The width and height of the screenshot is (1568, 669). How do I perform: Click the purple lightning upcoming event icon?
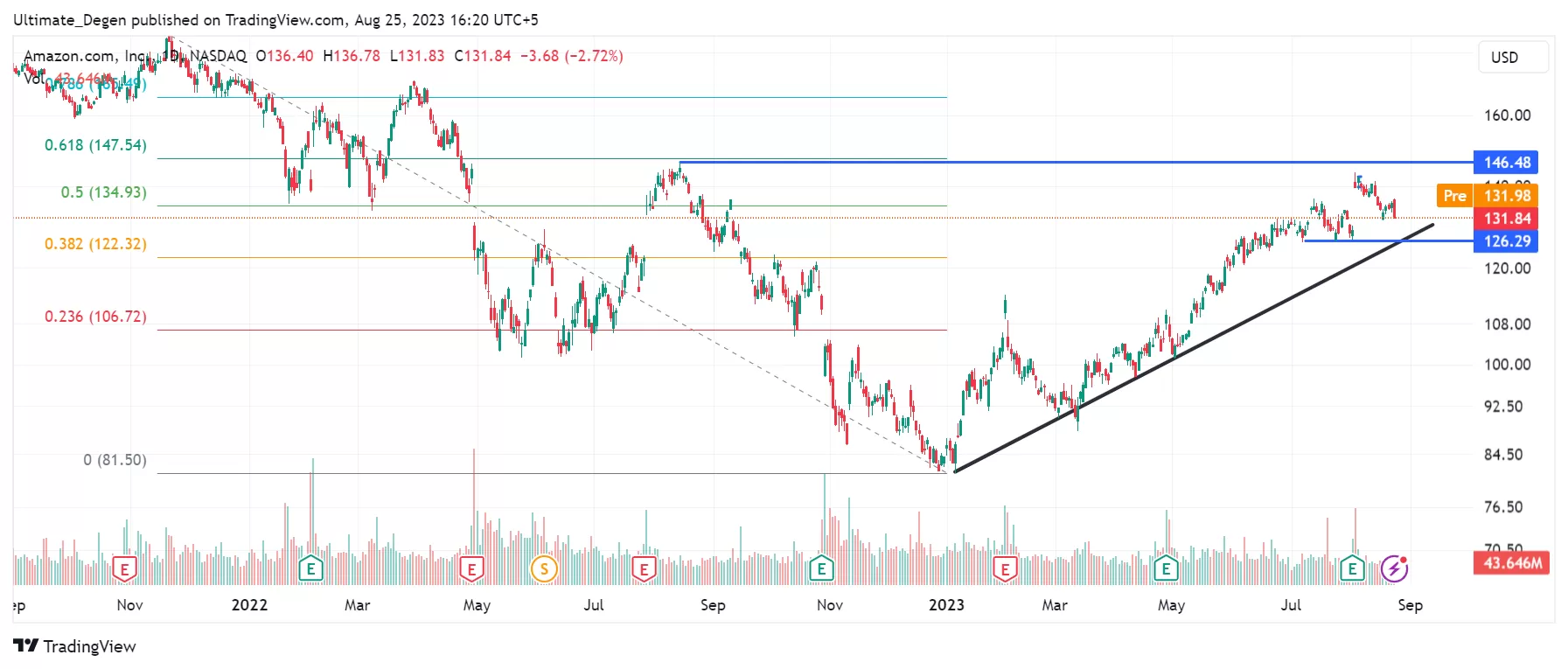[x=1394, y=569]
